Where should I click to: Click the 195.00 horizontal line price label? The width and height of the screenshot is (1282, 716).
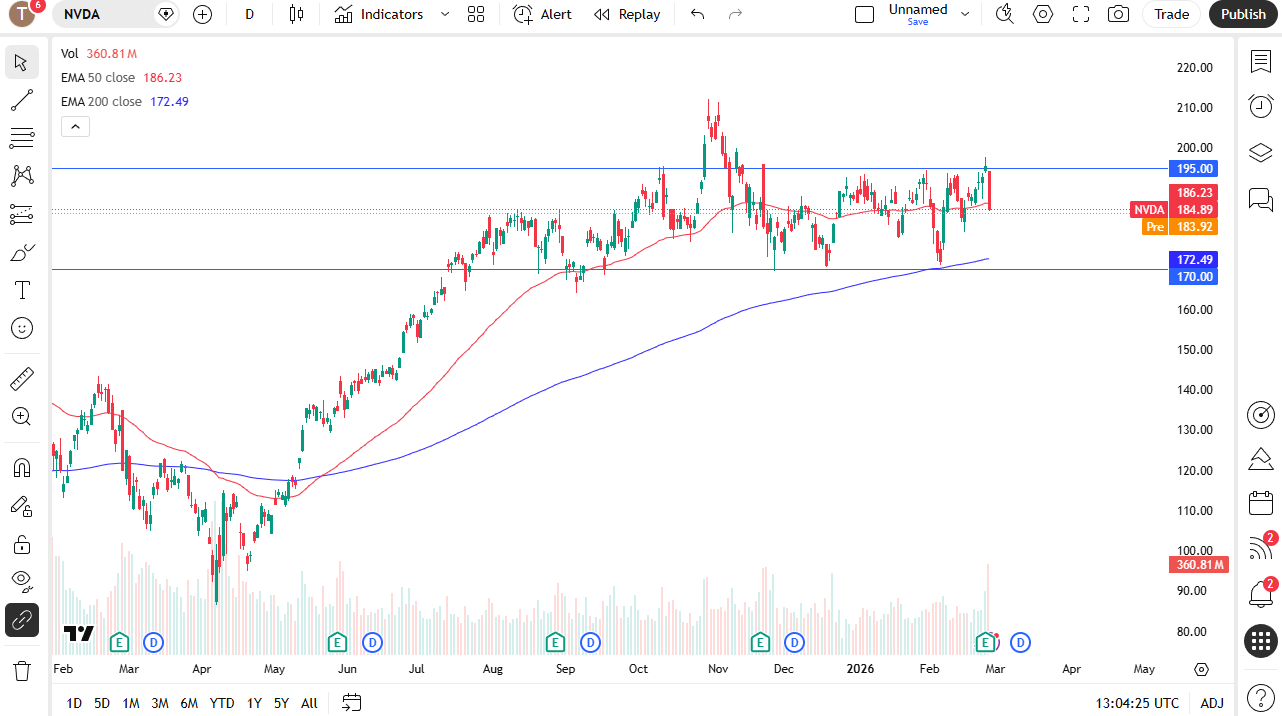pyautogui.click(x=1193, y=169)
